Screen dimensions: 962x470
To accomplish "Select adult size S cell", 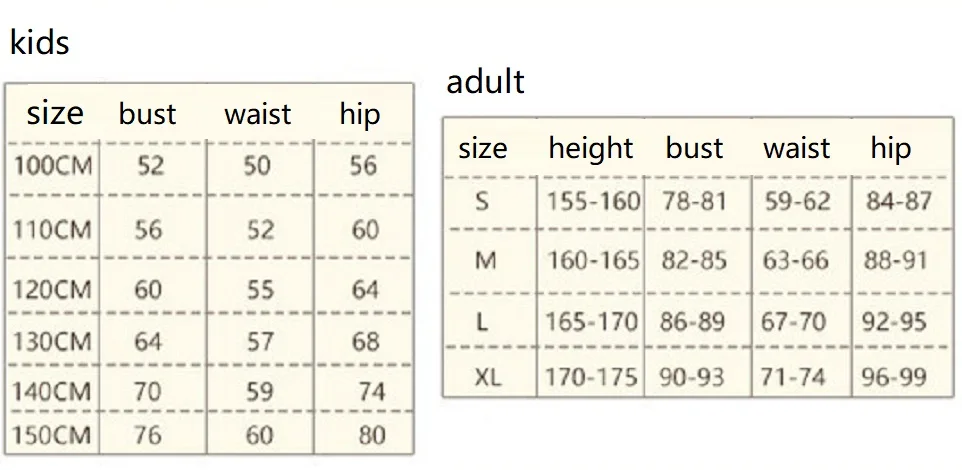I will click(x=482, y=201).
